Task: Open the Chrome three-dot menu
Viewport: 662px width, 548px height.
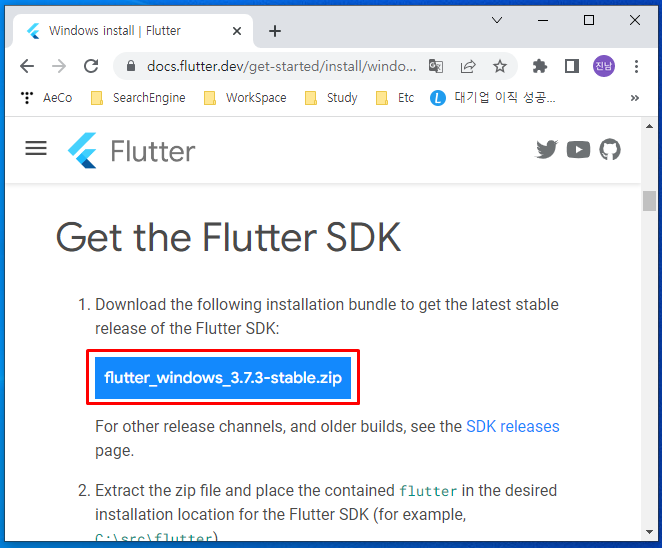Action: 636,66
